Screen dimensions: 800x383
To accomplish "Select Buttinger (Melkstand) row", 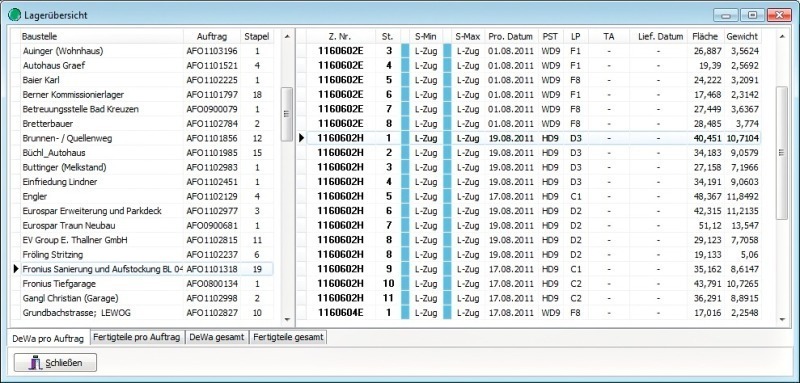I will tap(146, 167).
